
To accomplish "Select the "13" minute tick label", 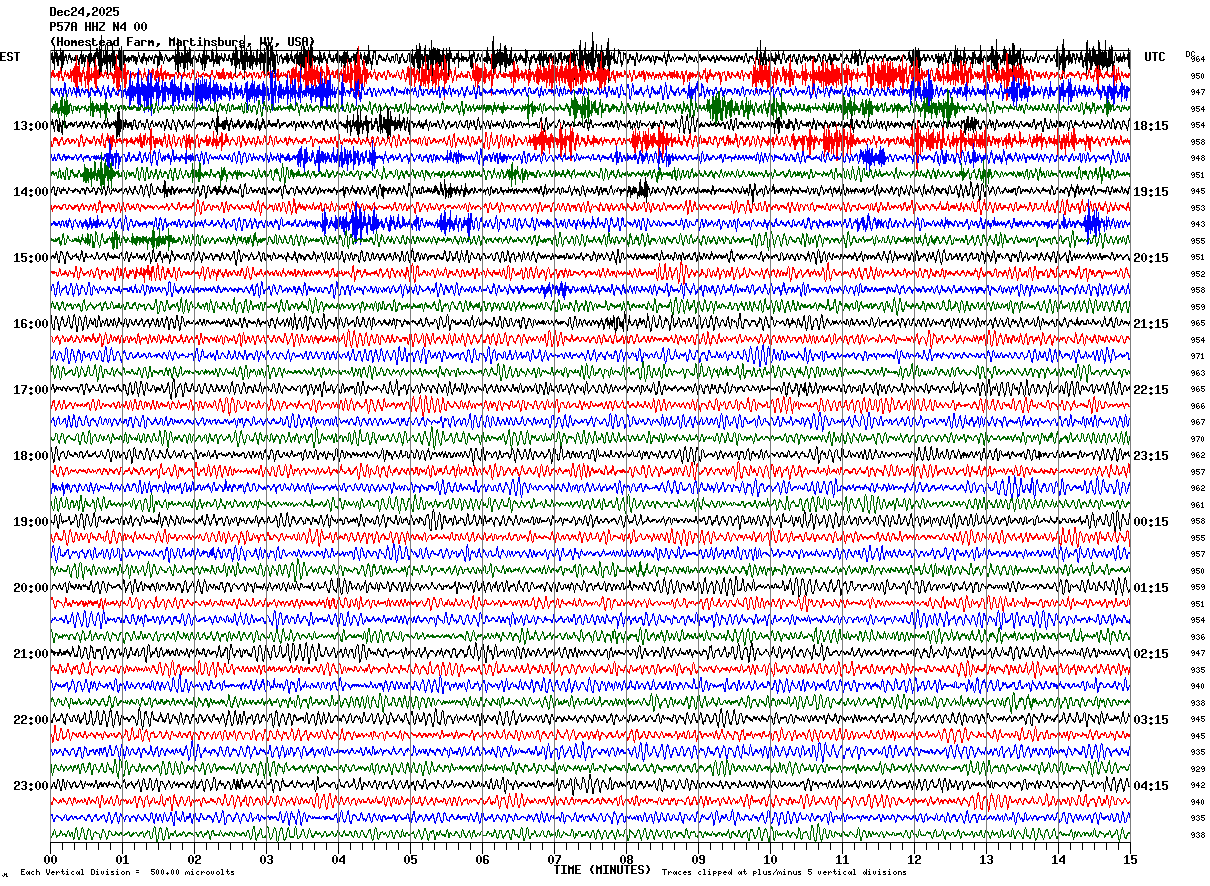I will 986,859.
